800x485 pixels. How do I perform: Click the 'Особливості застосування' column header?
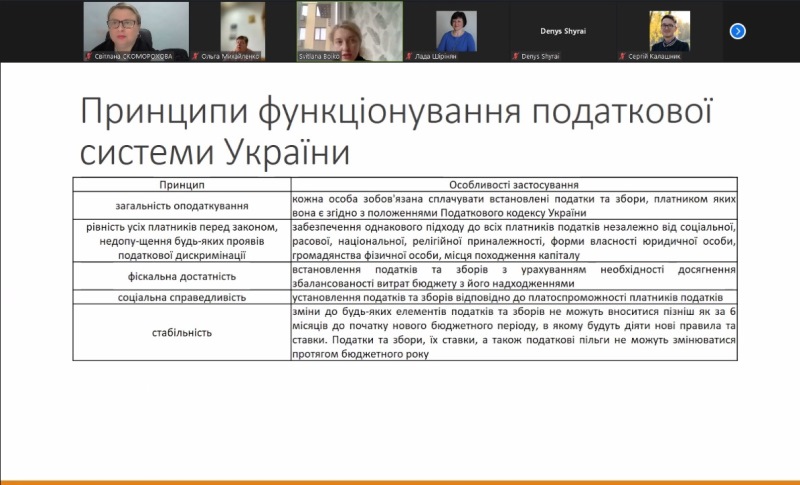514,185
